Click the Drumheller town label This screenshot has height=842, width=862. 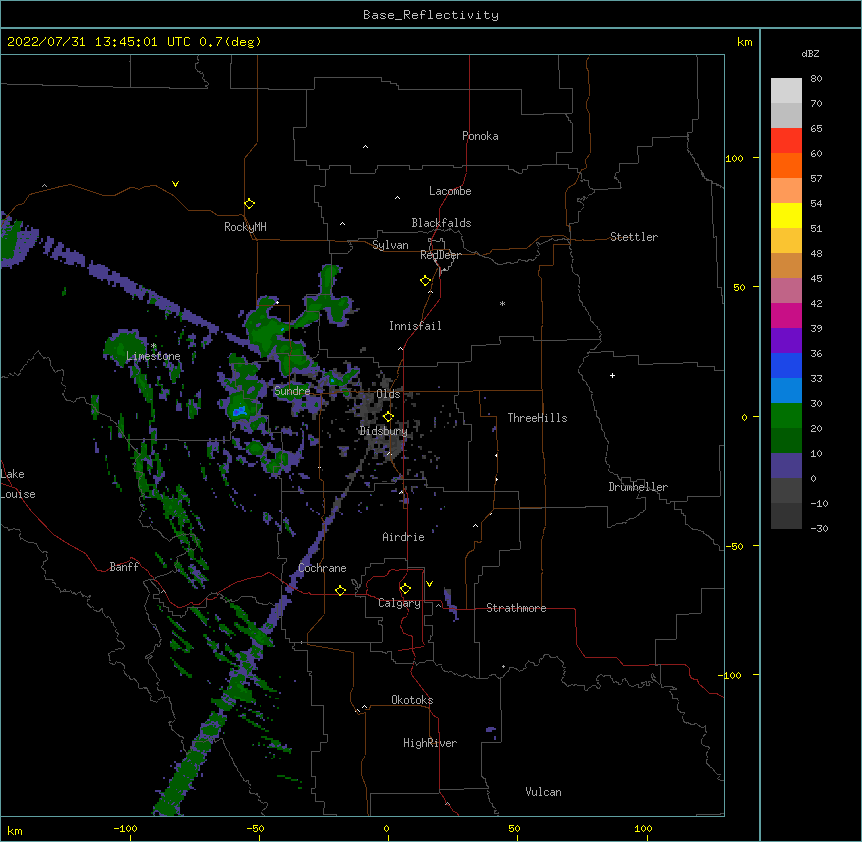click(x=638, y=487)
